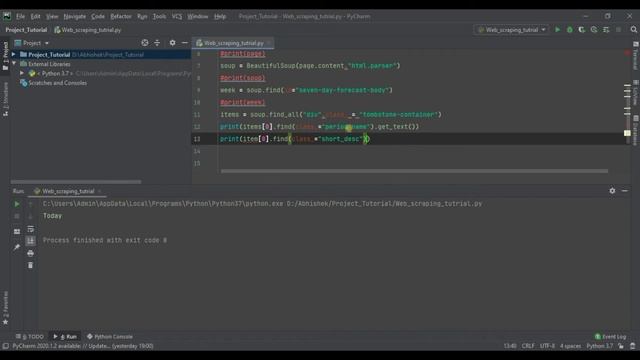The height and width of the screenshot is (360, 640).
Task: Open Project panel settings gear
Action: [x=172, y=42]
